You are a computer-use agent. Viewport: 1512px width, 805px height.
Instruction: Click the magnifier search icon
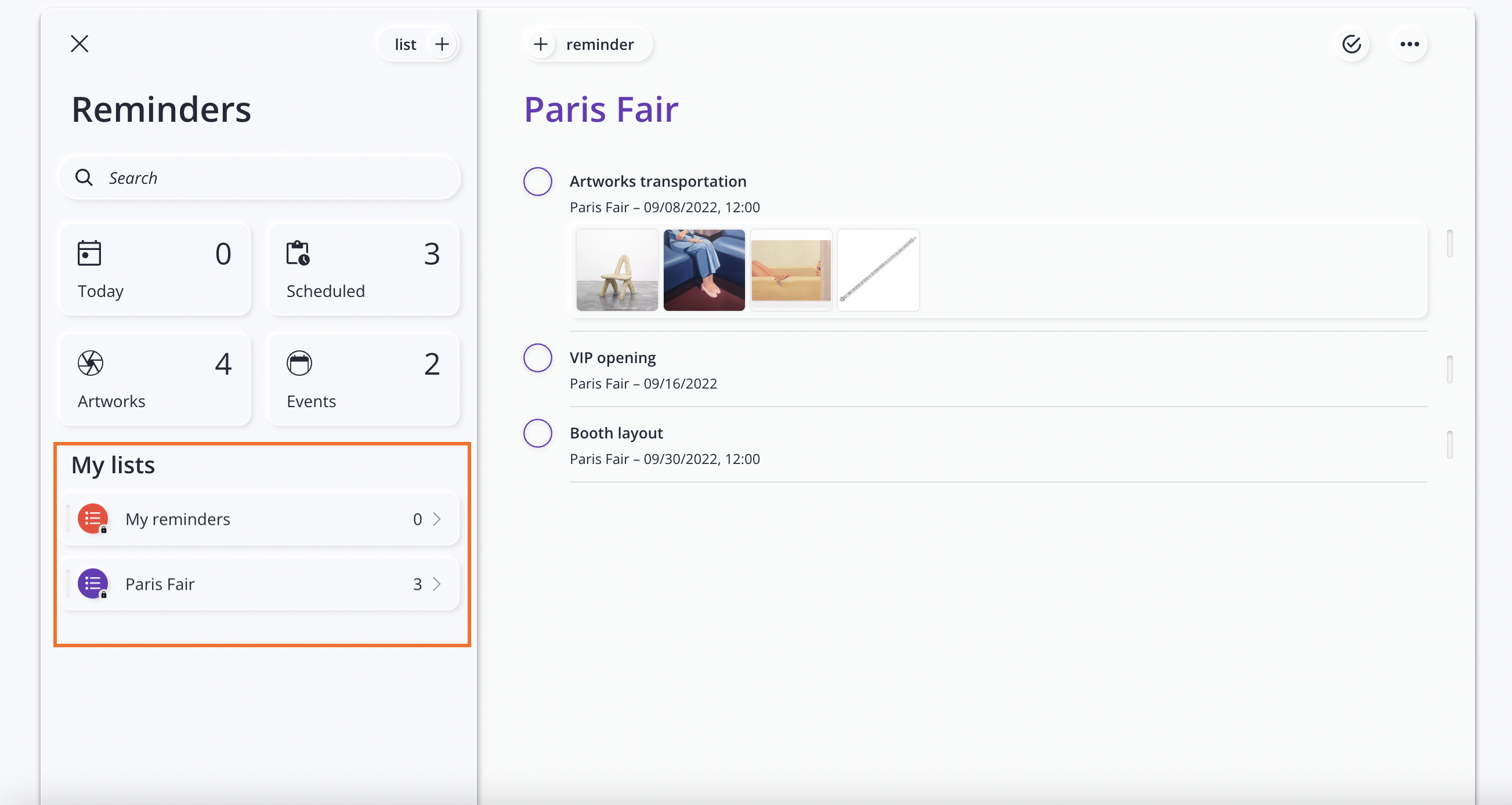(x=84, y=177)
